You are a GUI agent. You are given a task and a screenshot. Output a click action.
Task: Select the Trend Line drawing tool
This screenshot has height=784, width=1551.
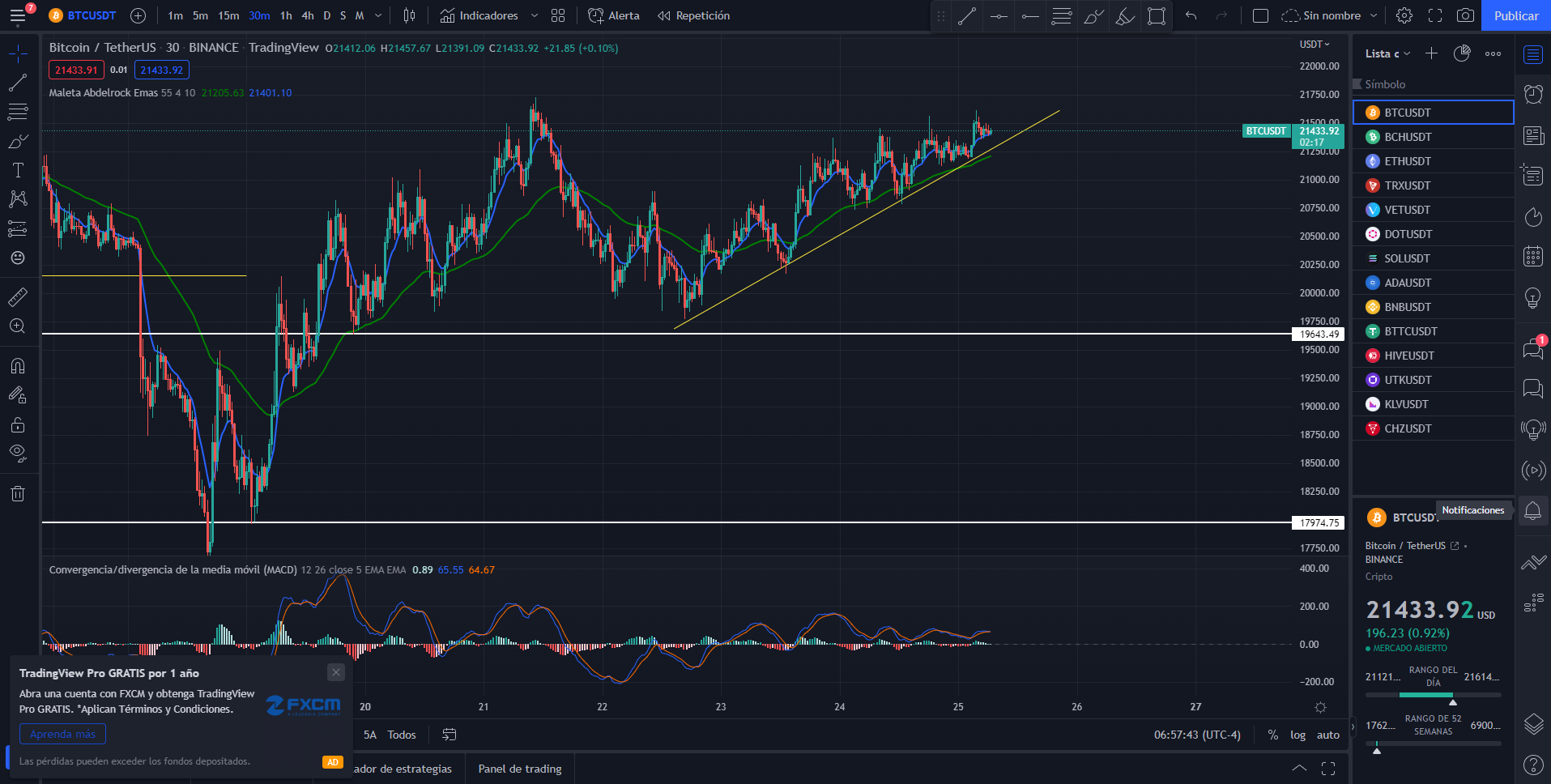coord(18,83)
